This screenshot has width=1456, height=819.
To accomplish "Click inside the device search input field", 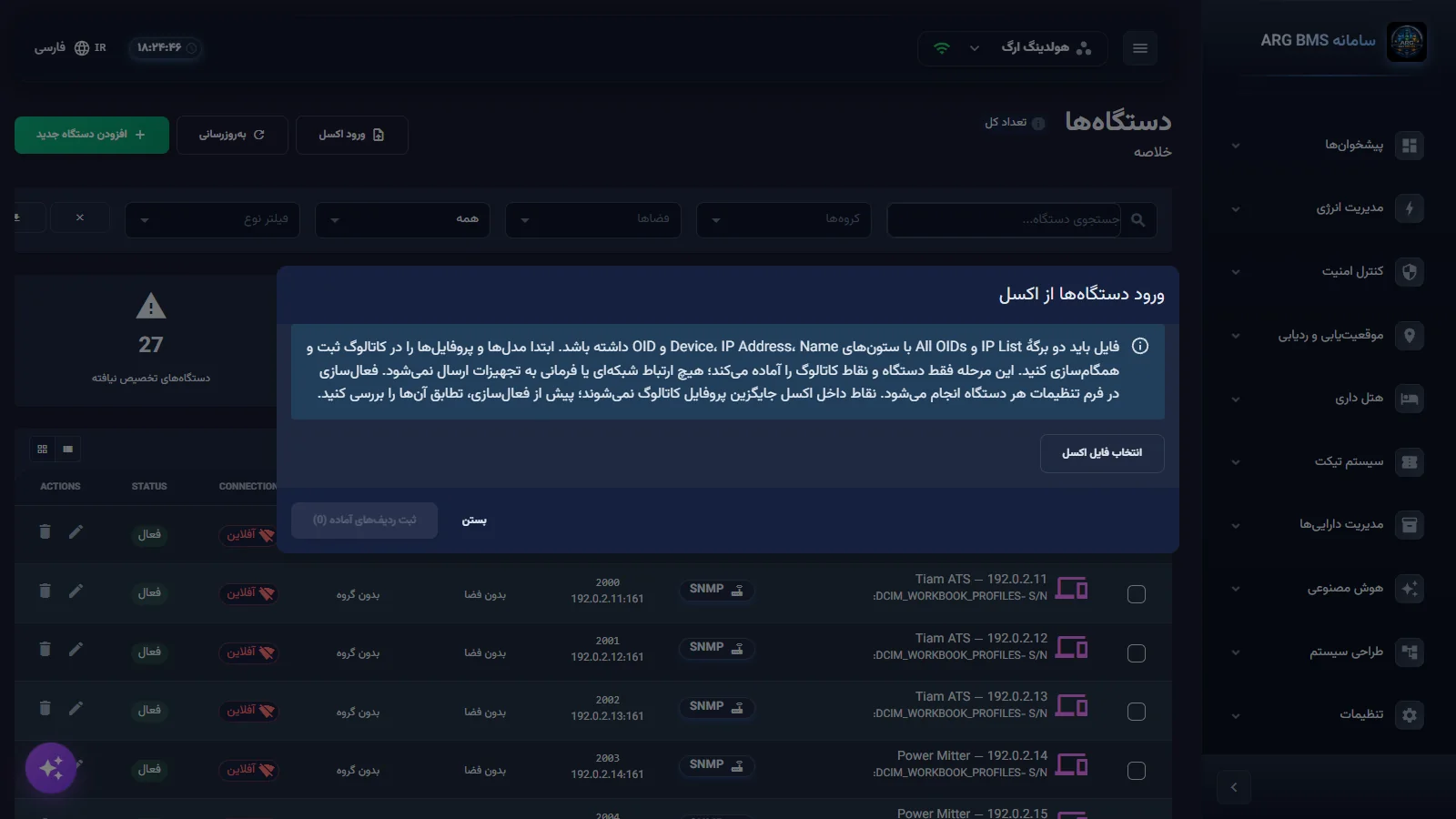I will [1006, 219].
